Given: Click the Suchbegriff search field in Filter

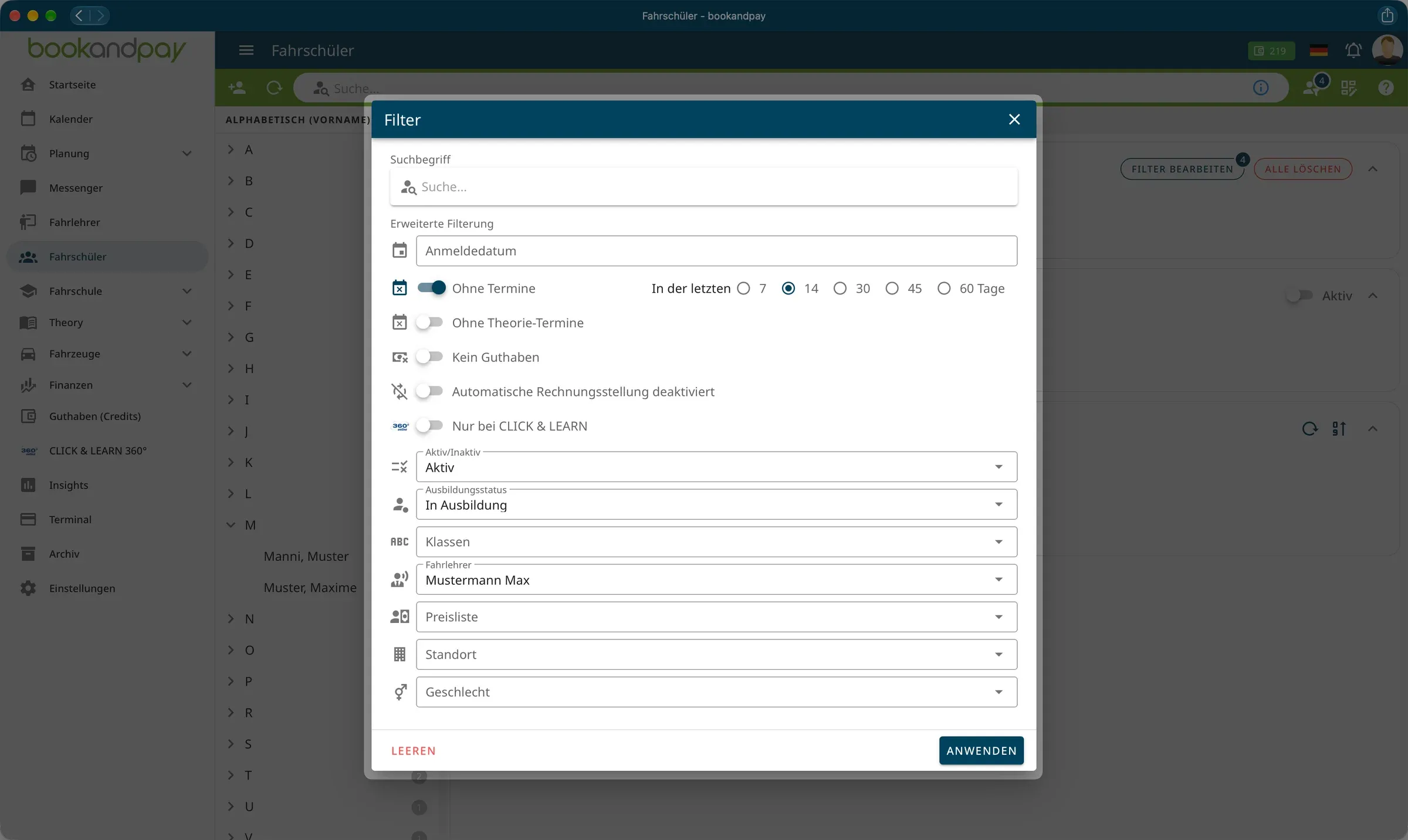Looking at the screenshot, I should [703, 187].
